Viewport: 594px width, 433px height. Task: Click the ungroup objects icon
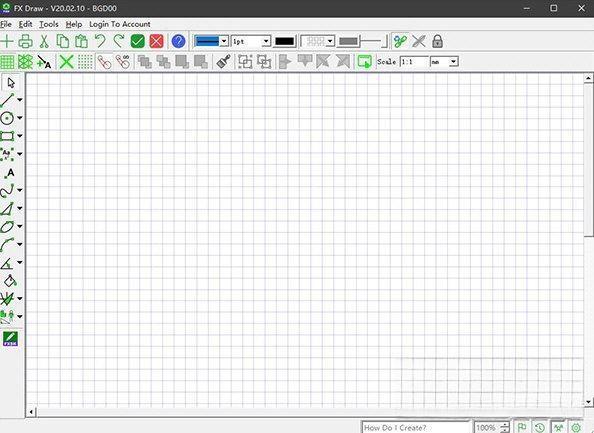click(264, 62)
